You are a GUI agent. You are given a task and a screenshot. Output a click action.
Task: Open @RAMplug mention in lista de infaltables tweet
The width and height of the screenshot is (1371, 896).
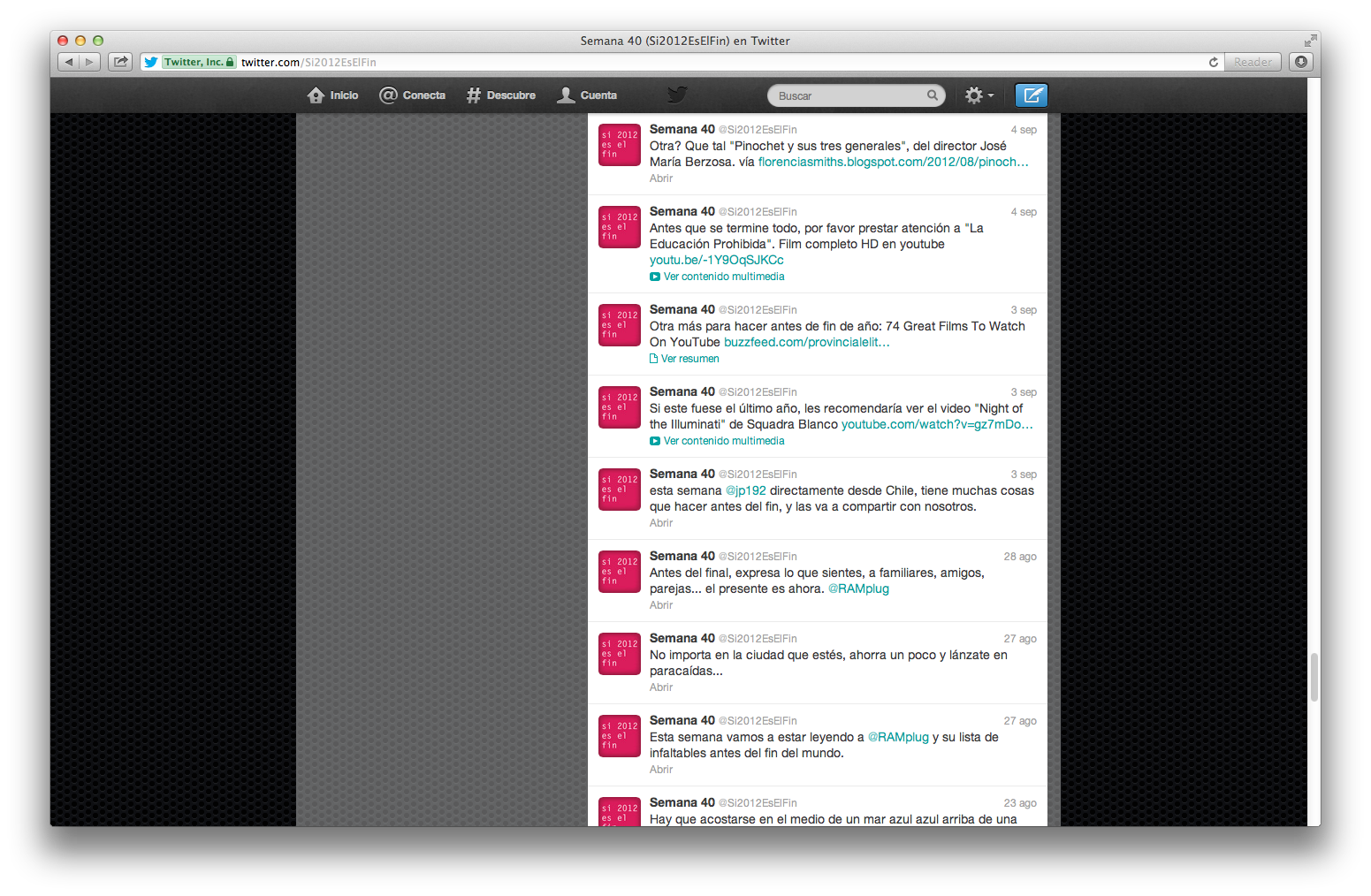click(898, 737)
